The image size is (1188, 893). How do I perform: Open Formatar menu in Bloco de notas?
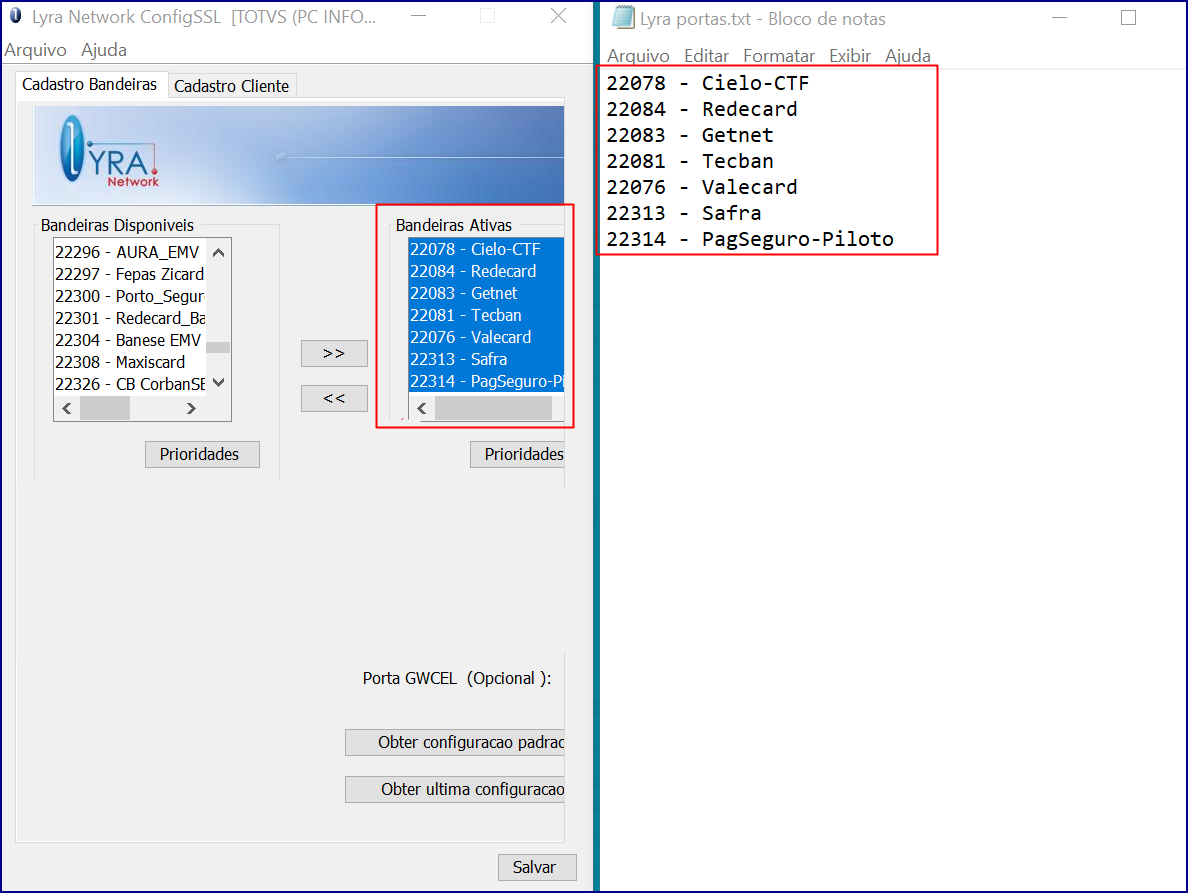click(x=779, y=56)
